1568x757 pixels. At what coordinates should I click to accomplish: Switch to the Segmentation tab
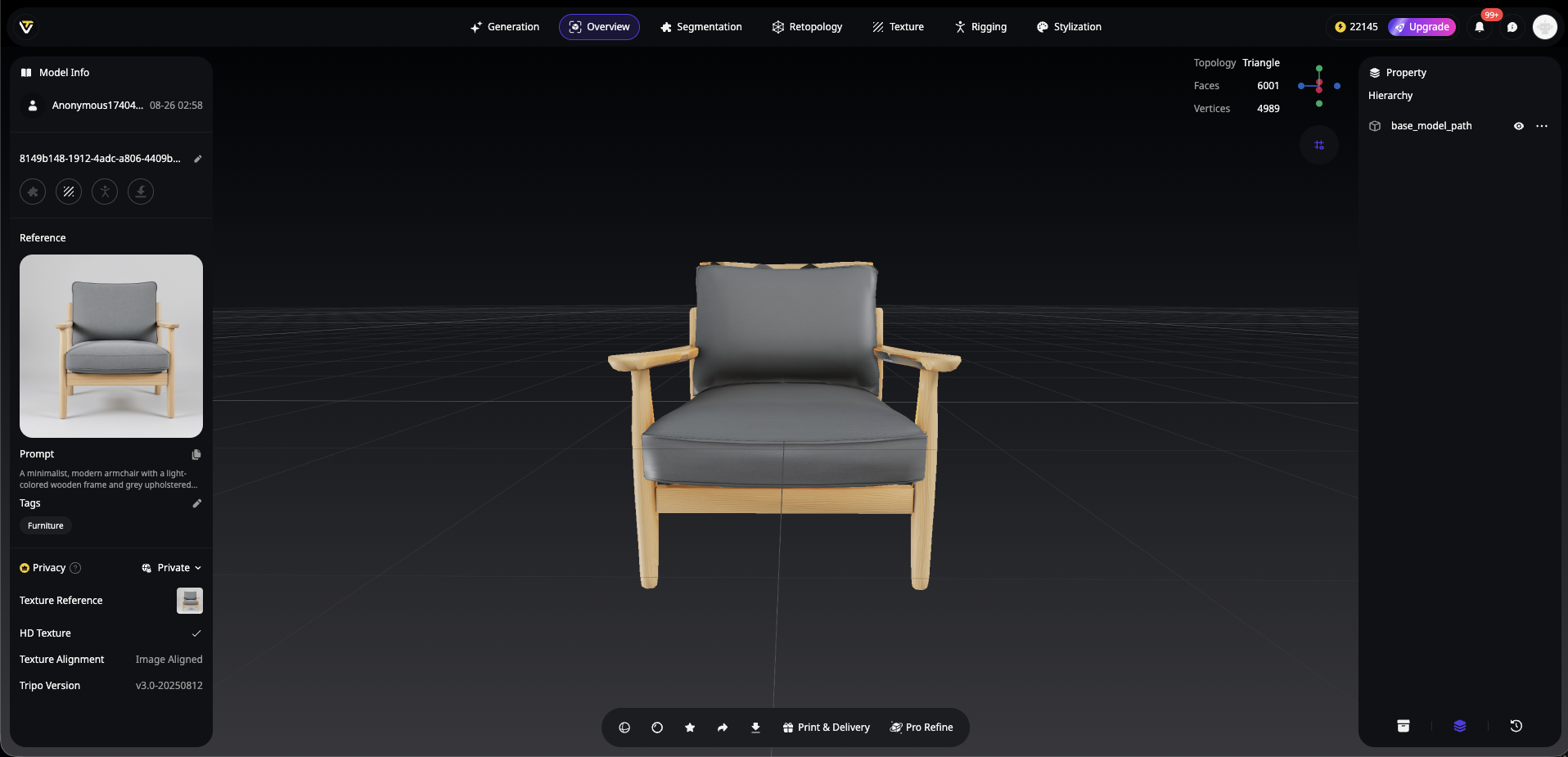coord(701,27)
